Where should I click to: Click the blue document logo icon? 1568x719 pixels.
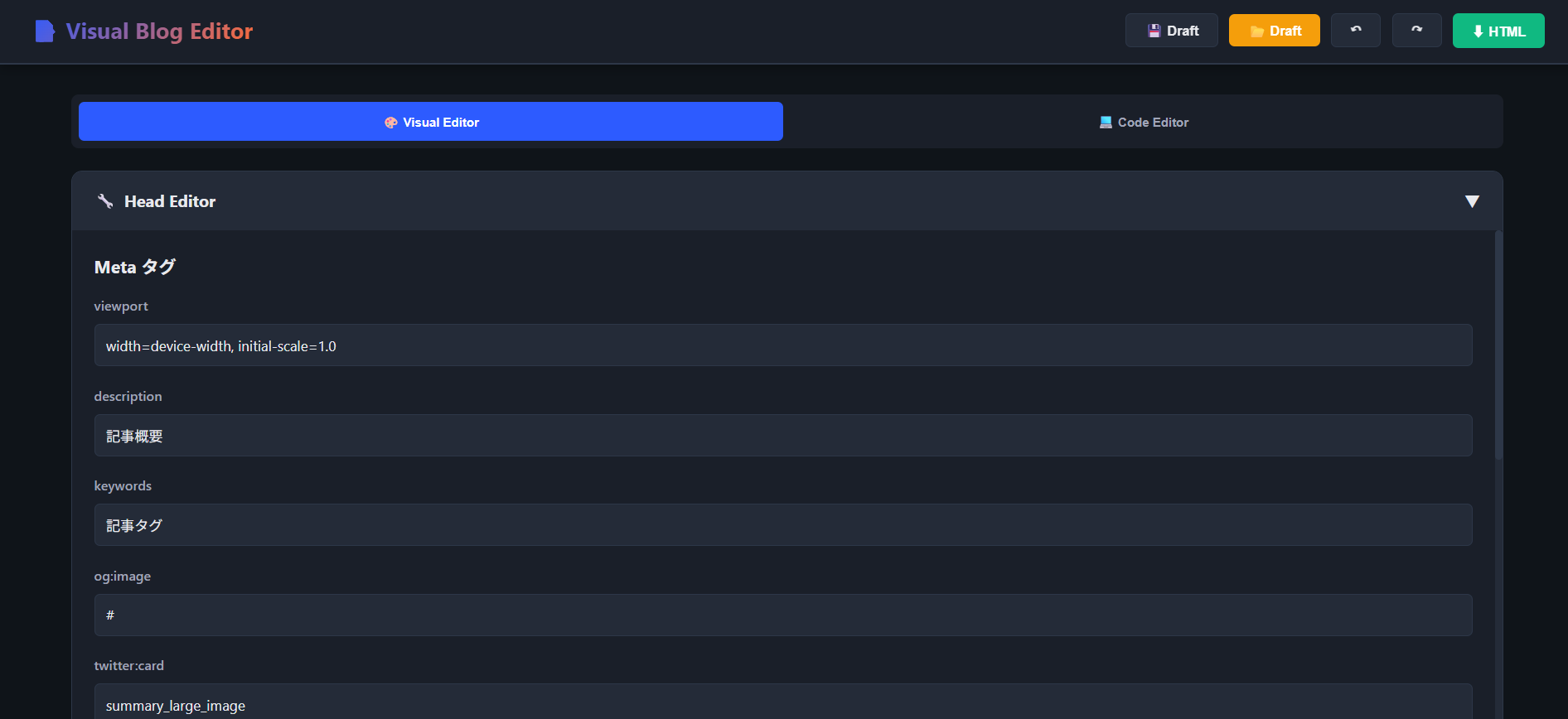[45, 31]
